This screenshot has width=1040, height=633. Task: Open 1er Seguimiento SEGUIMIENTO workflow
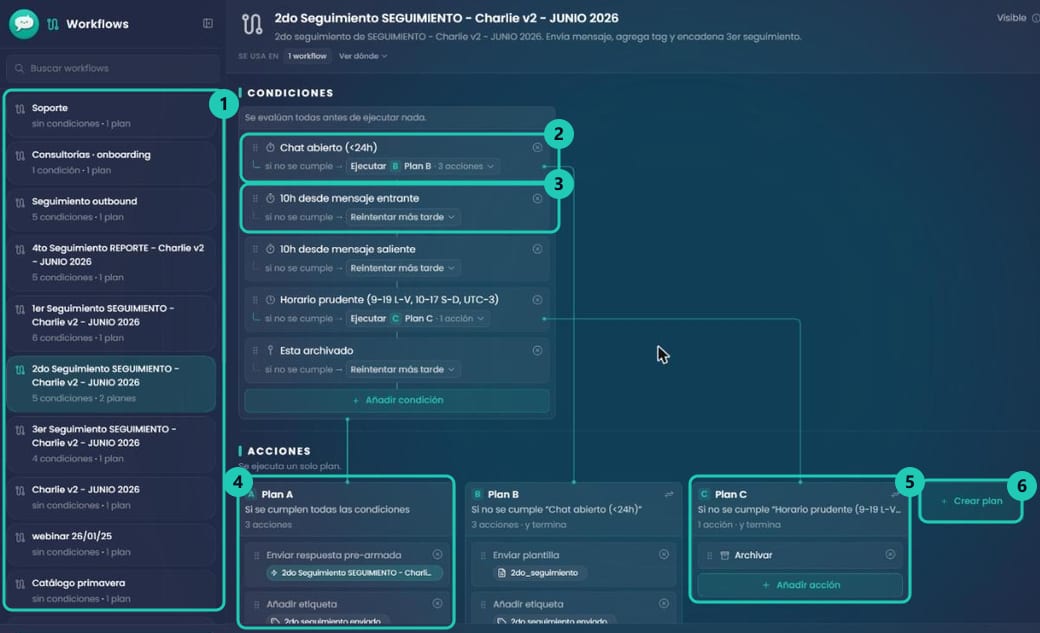pos(111,322)
